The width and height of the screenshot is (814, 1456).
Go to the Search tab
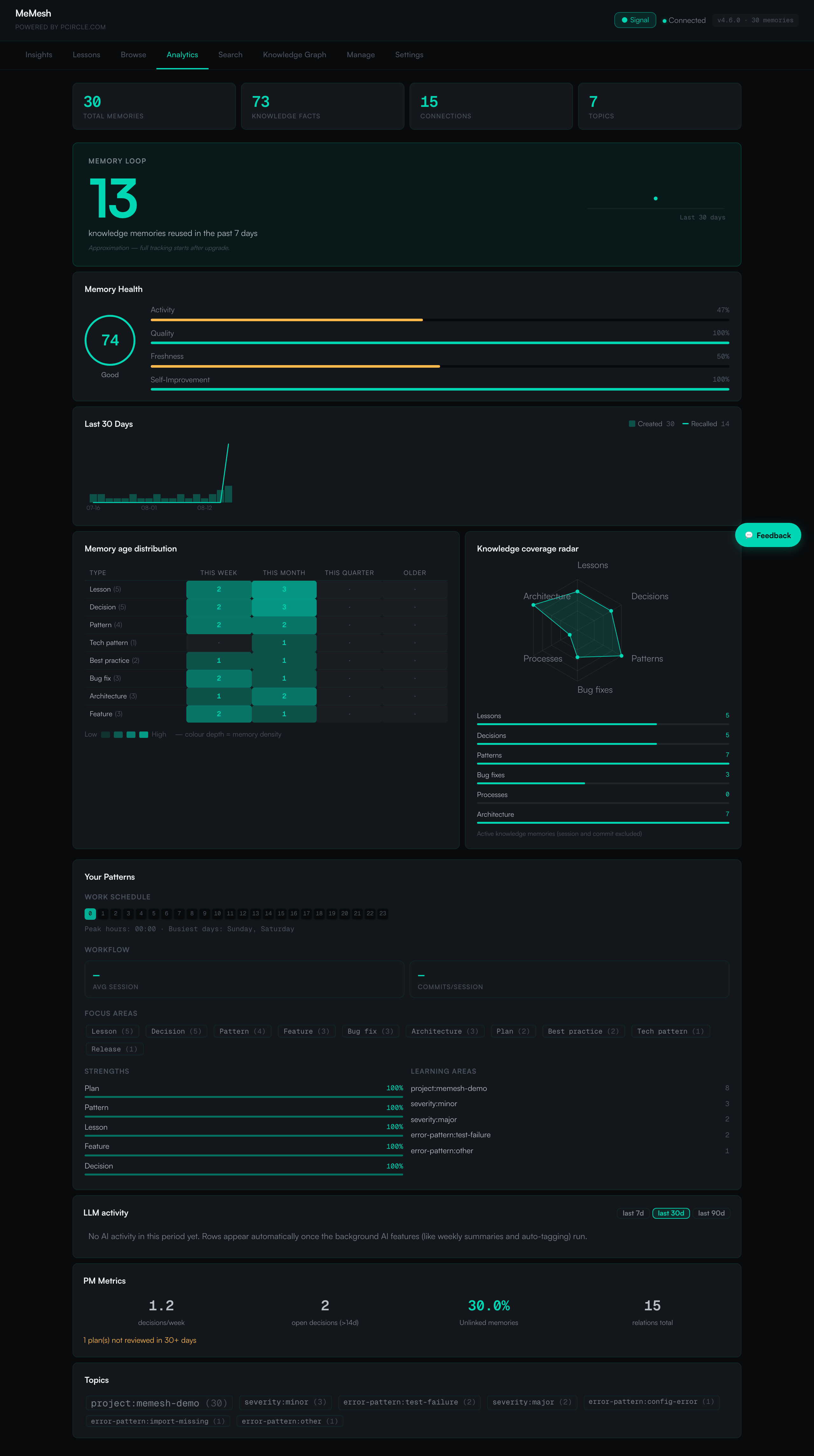pyautogui.click(x=230, y=55)
